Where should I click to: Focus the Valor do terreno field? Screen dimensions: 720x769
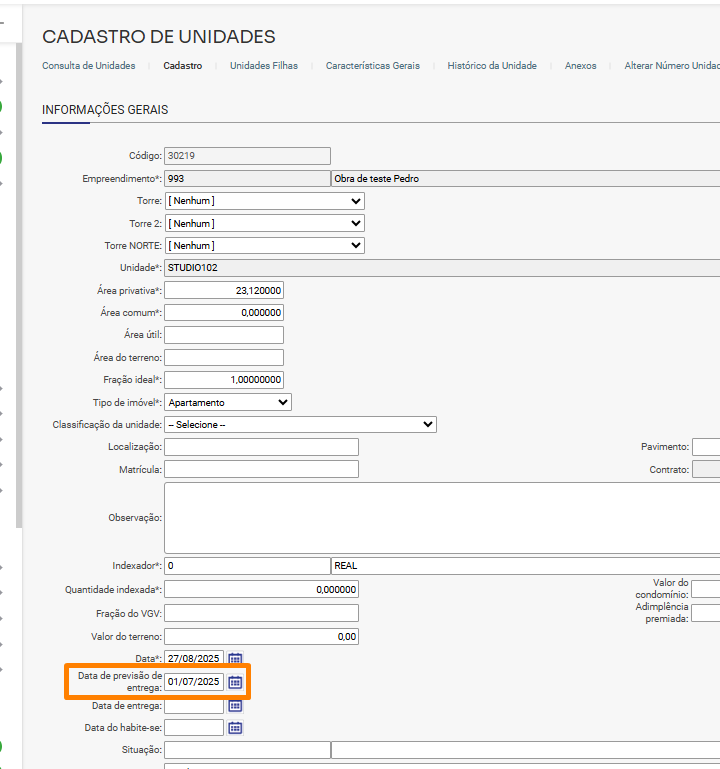click(x=261, y=637)
